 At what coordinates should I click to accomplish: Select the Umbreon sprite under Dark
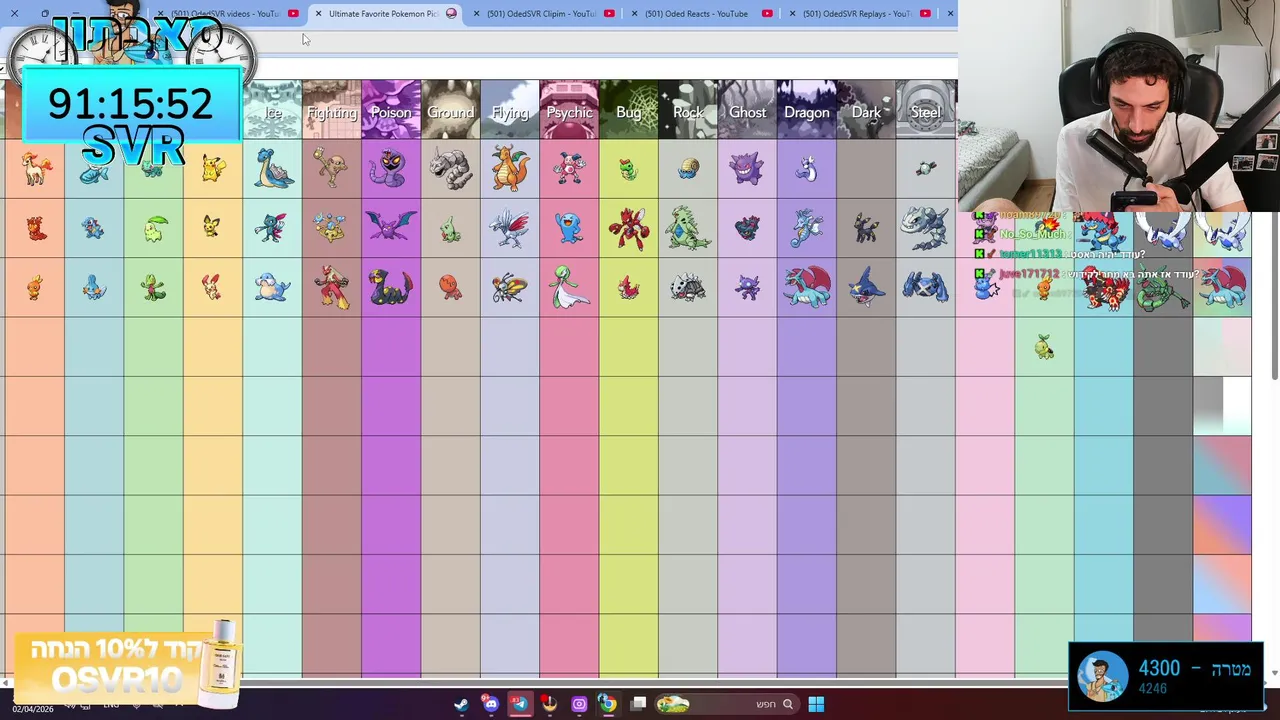click(866, 229)
